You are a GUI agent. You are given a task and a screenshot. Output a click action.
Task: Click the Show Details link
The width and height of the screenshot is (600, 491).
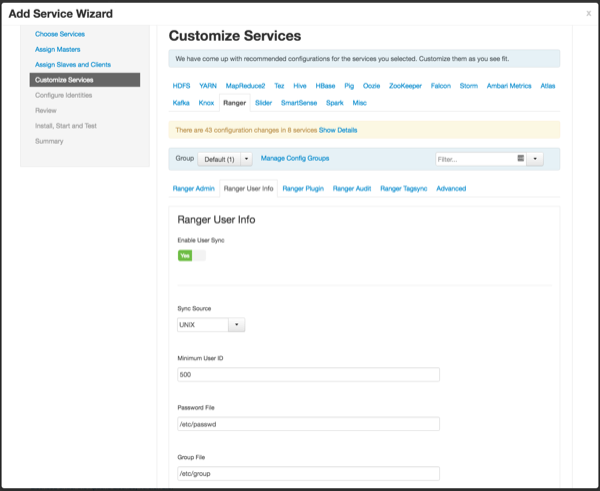click(x=338, y=130)
